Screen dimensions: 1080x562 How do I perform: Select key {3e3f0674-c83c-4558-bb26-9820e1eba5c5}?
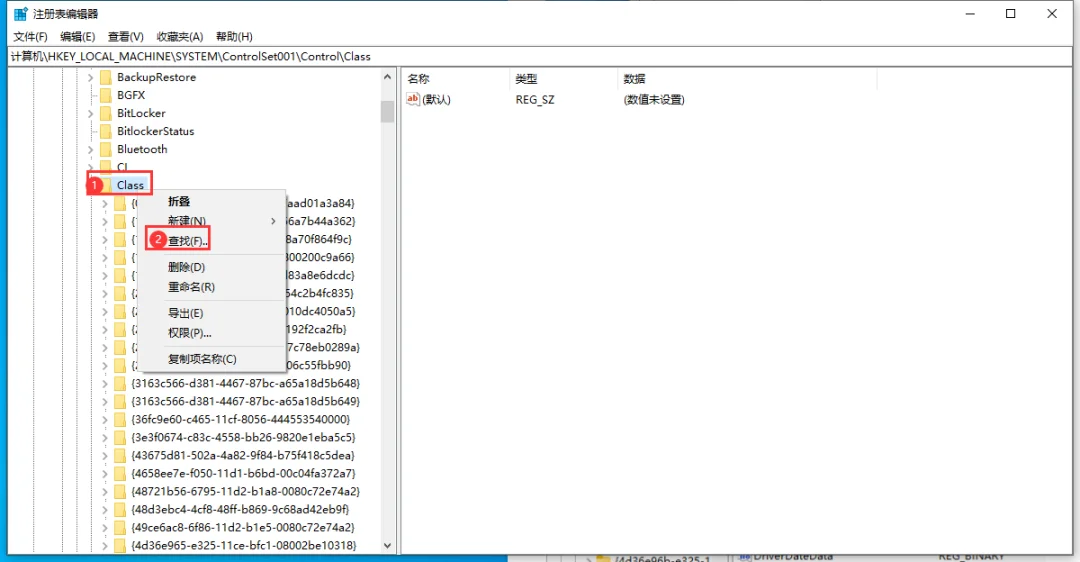[243, 437]
